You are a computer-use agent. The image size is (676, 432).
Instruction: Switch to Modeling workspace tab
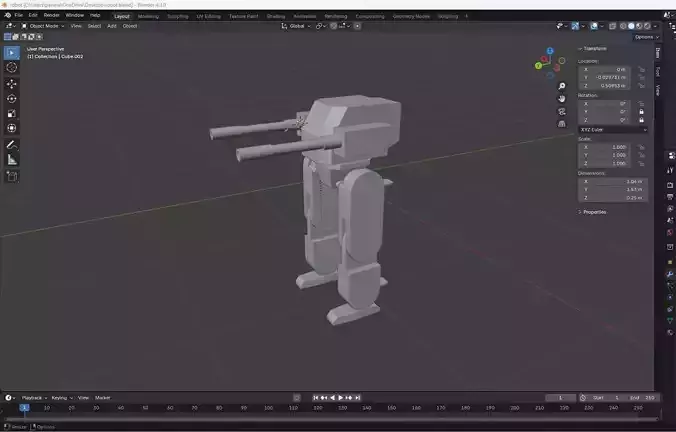[x=148, y=16]
